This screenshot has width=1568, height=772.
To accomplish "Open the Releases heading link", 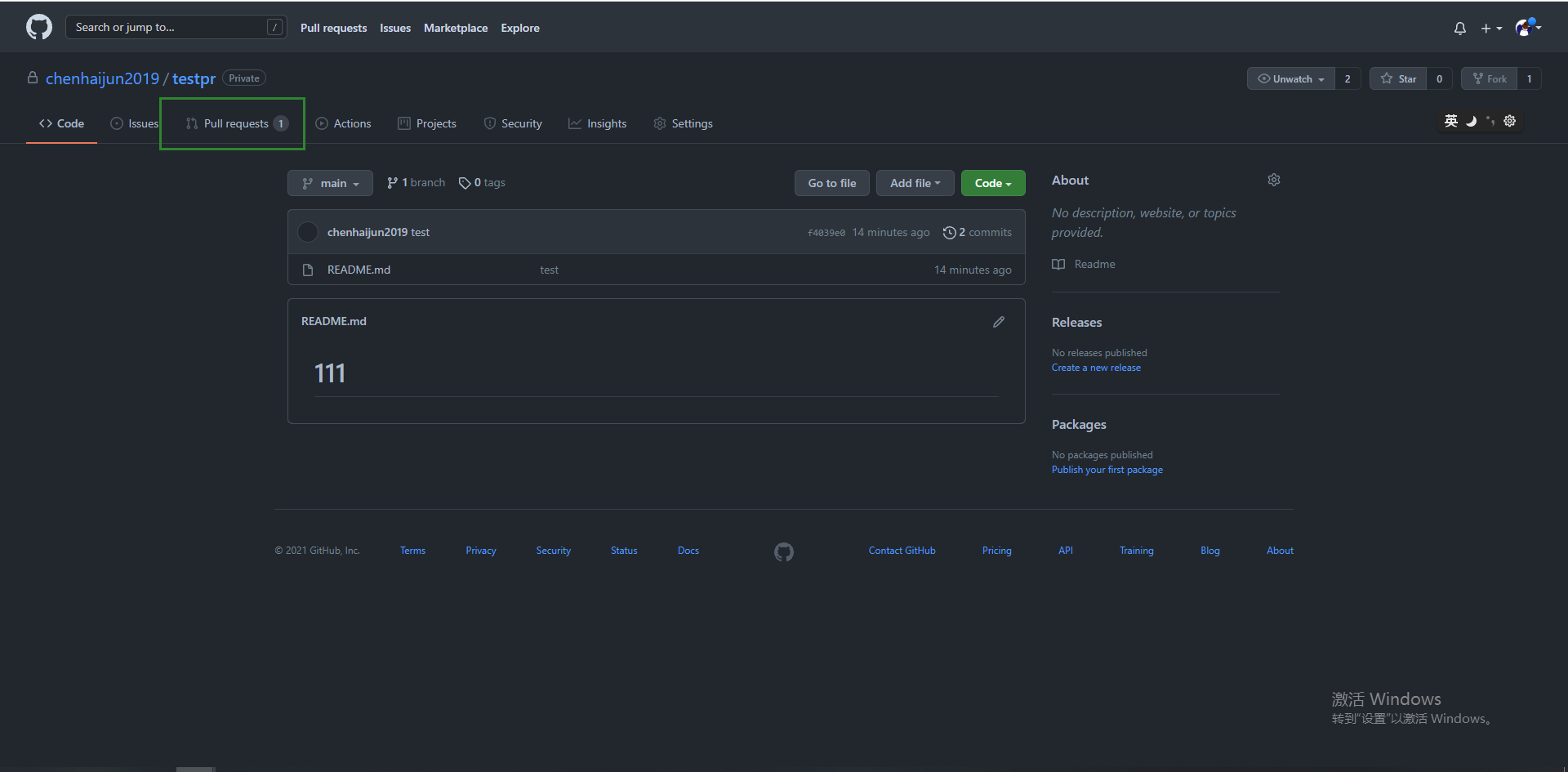I will point(1076,323).
